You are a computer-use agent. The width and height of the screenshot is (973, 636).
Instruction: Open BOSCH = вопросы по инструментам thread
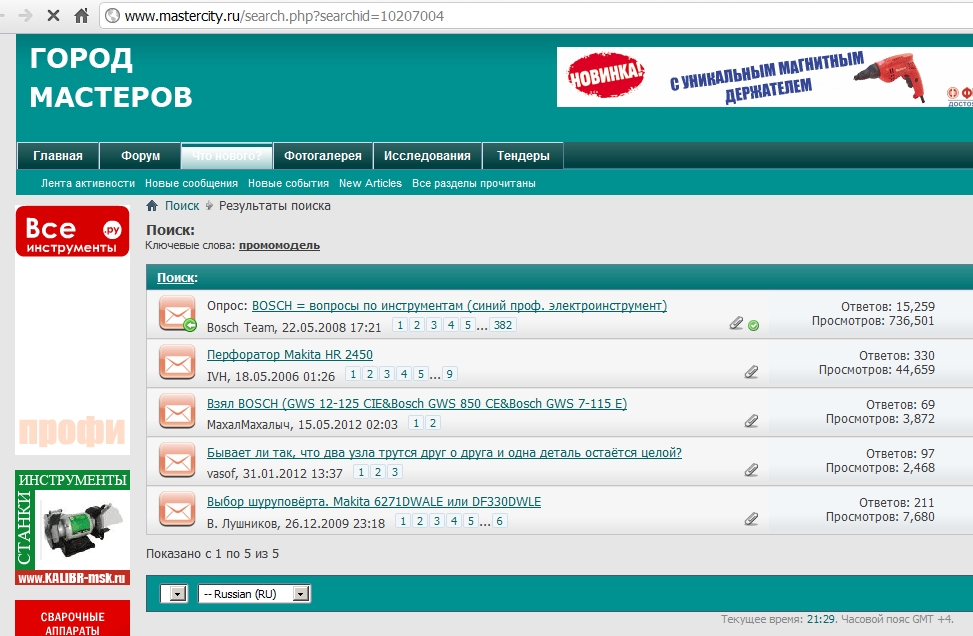[459, 306]
